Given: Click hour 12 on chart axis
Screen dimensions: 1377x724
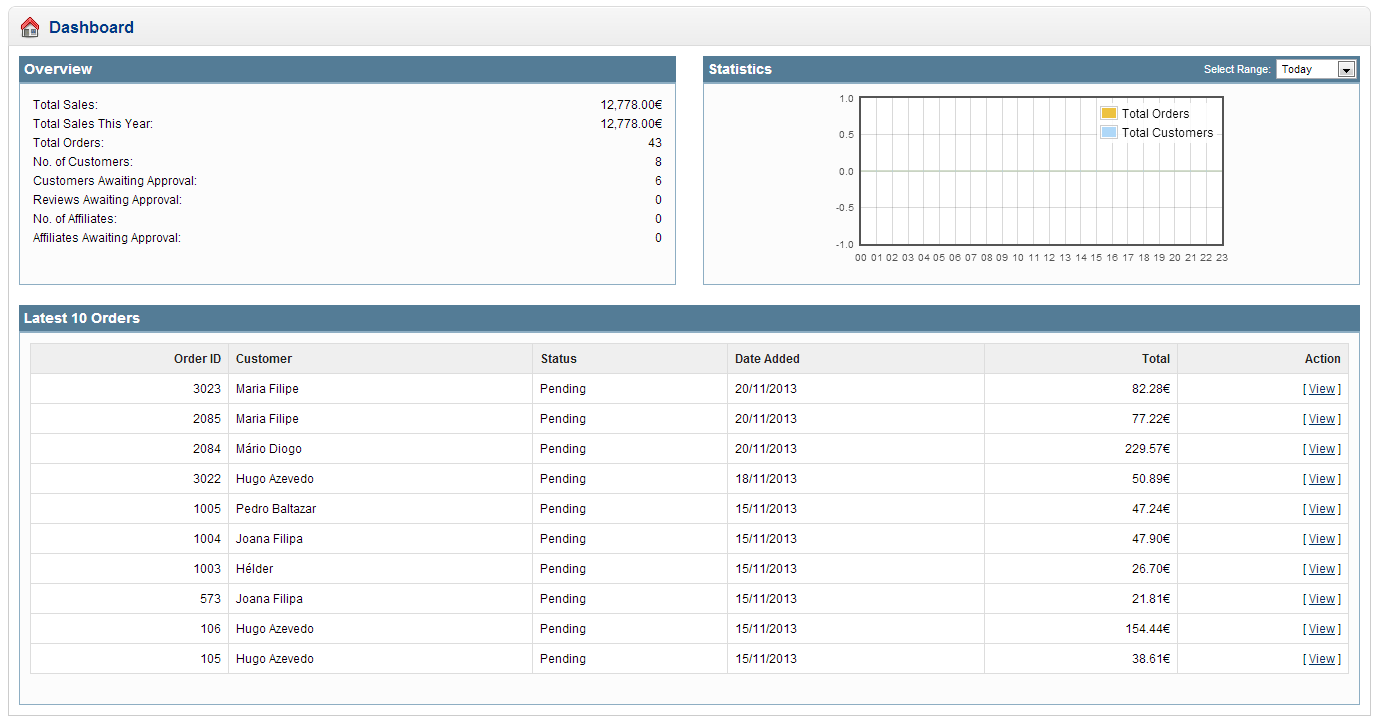Looking at the screenshot, I should pos(1049,257).
